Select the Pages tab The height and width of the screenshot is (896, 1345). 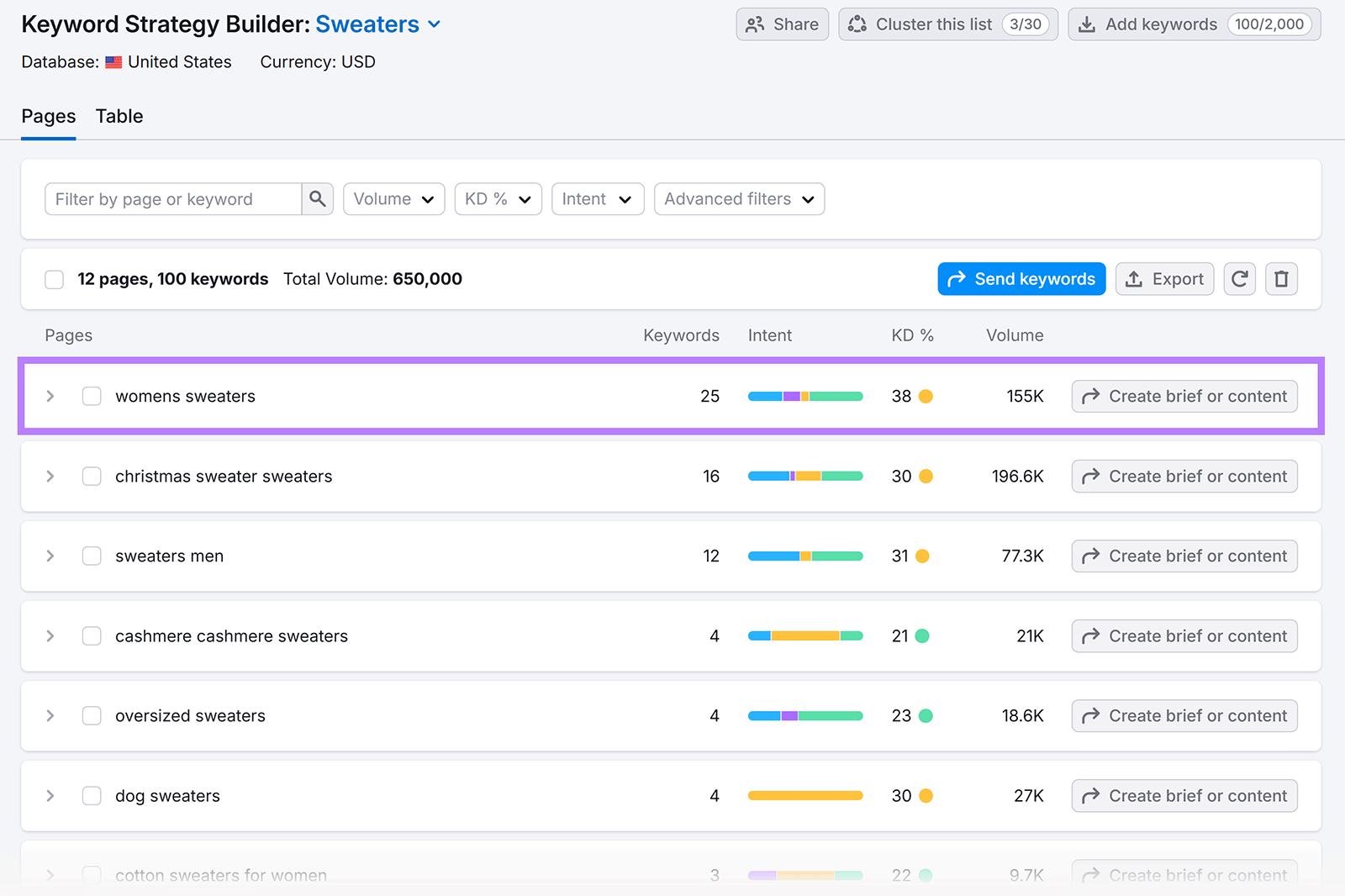coord(48,116)
